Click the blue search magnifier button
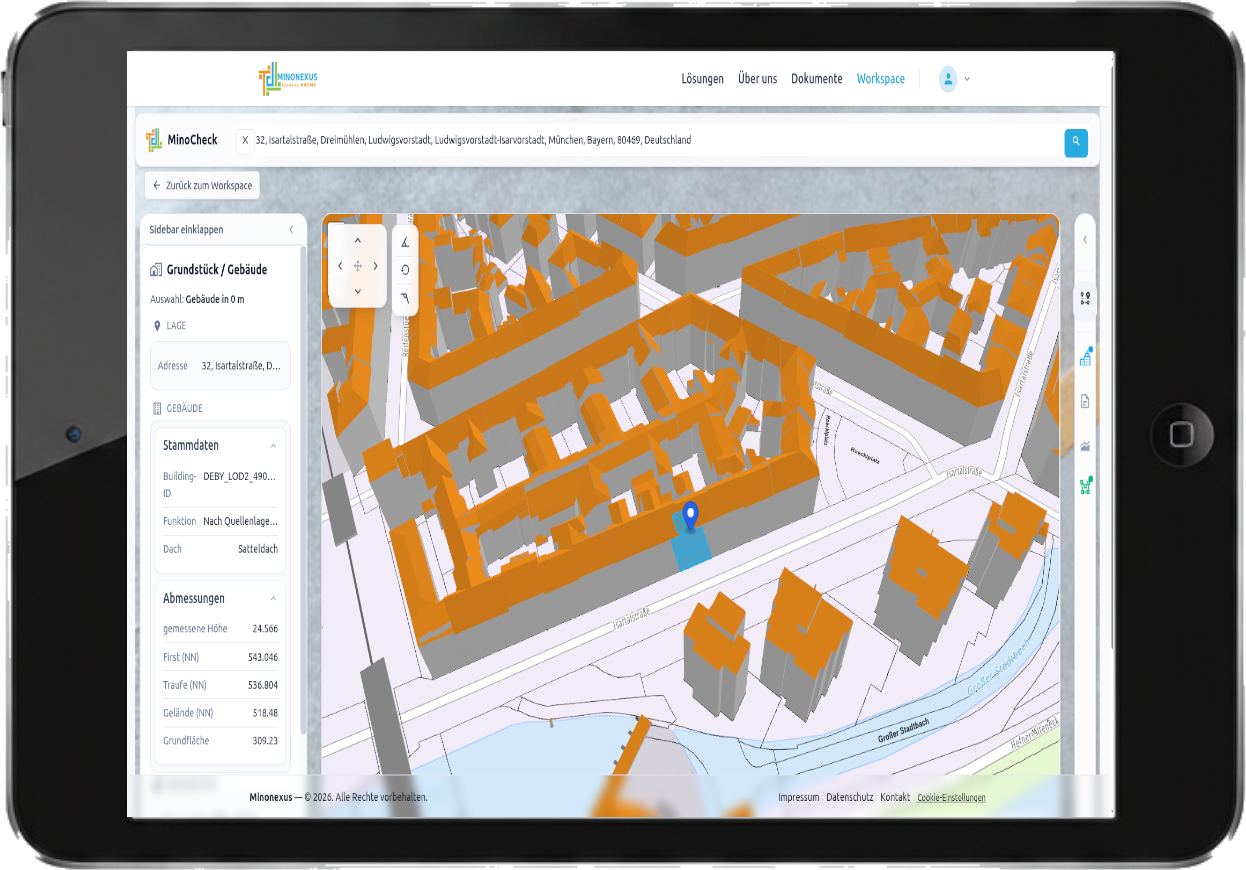Image resolution: width=1246 pixels, height=870 pixels. click(x=1075, y=142)
